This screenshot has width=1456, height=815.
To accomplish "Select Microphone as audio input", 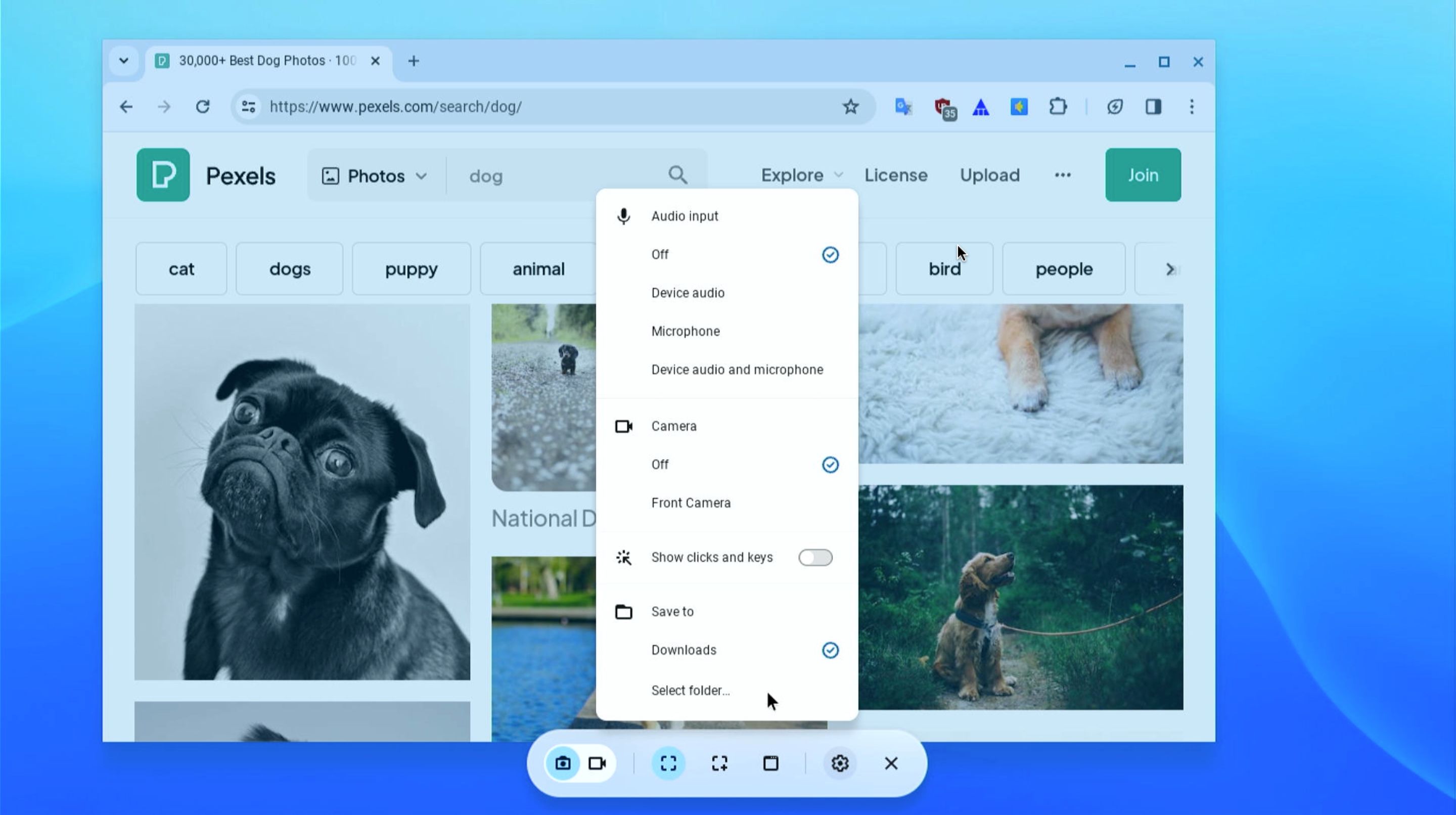I will point(685,331).
